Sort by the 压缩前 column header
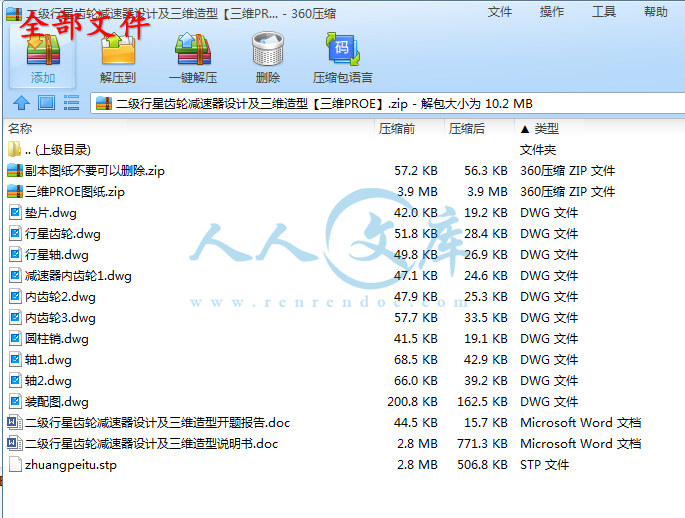 click(397, 128)
